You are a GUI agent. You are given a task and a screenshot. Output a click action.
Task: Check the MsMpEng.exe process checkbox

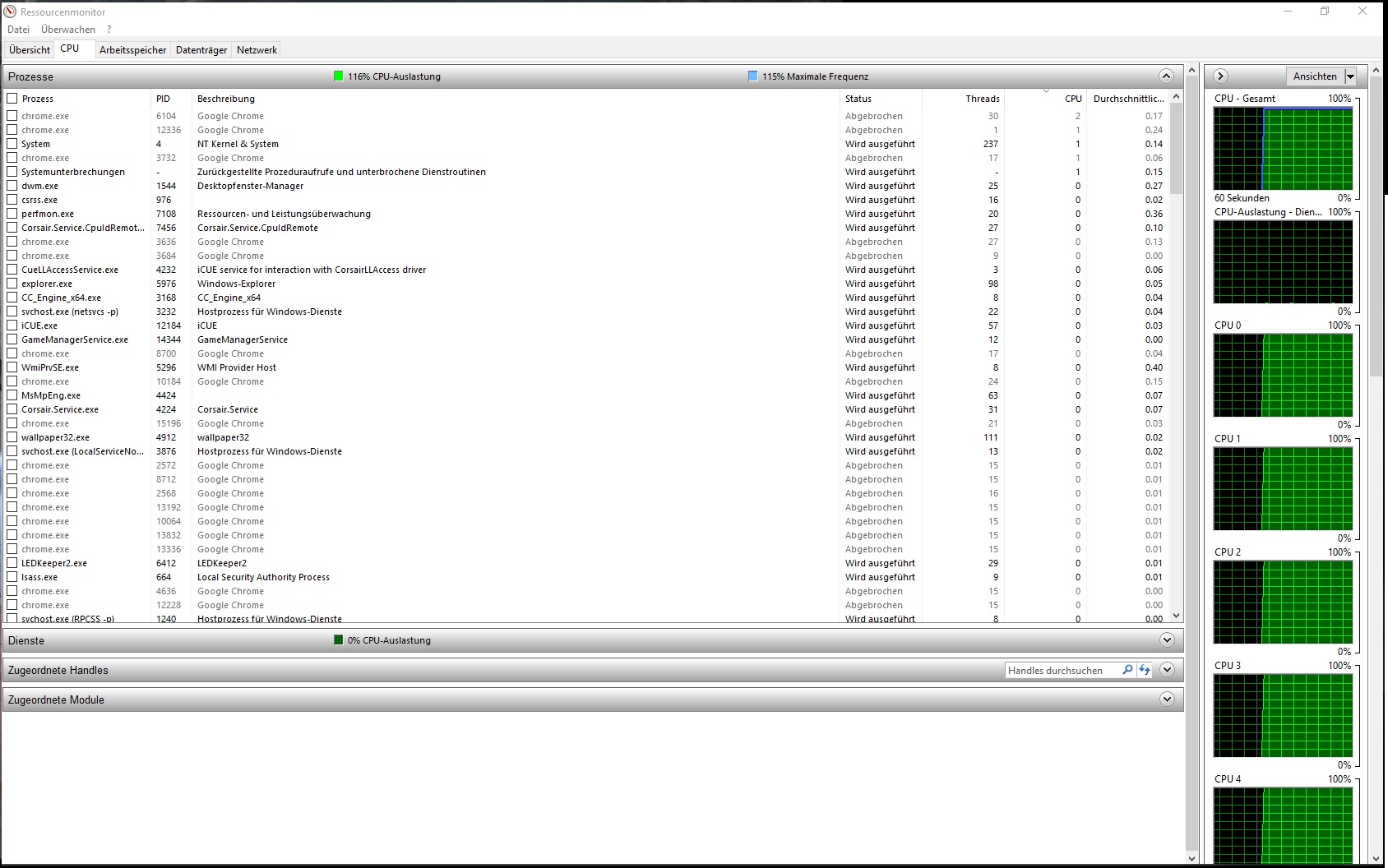pyautogui.click(x=12, y=395)
